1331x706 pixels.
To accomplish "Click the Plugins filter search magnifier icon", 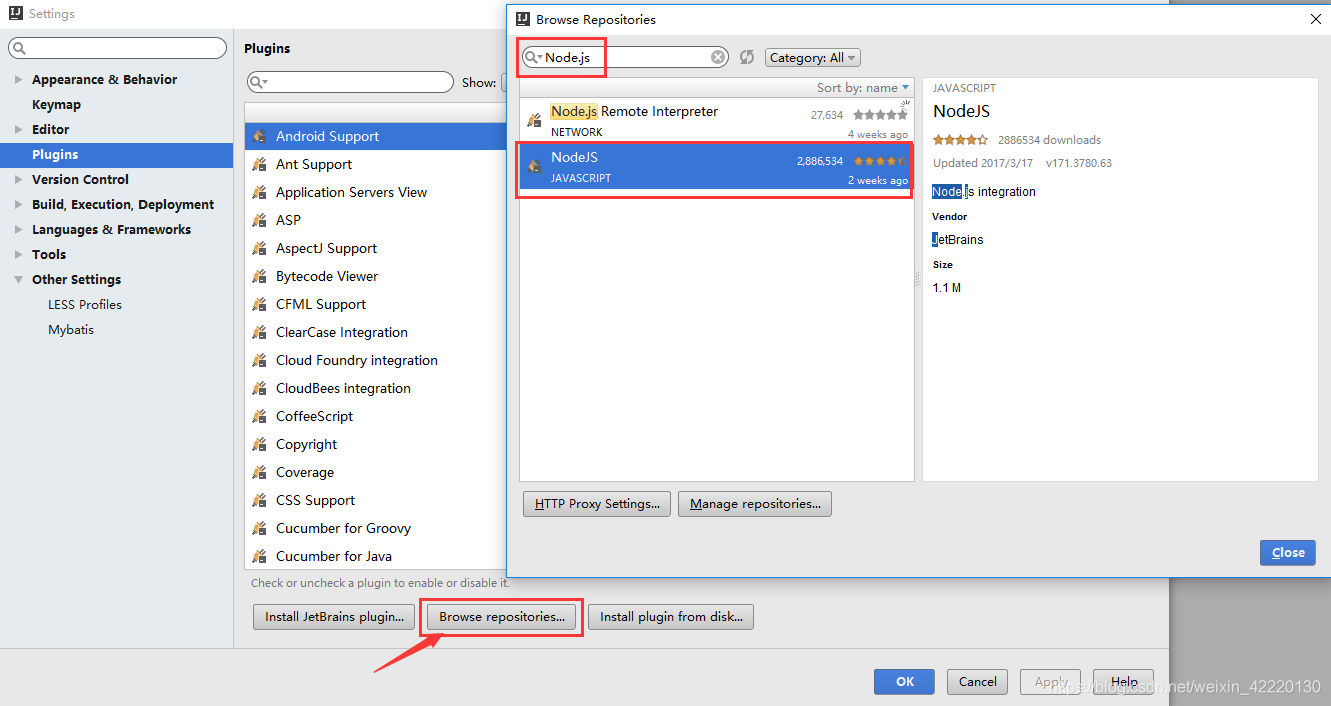I will 259,82.
